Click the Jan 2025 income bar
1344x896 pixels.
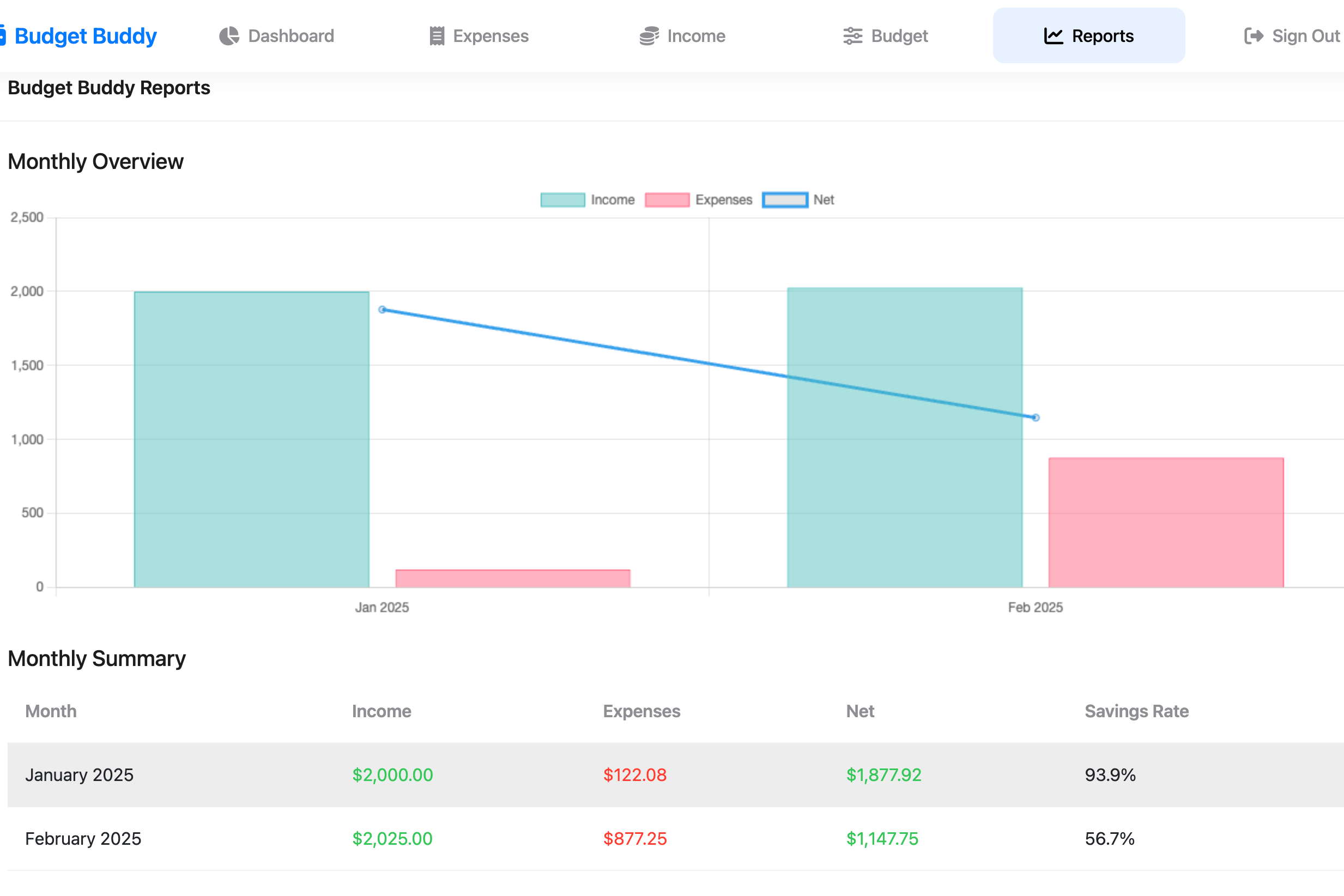(x=251, y=440)
